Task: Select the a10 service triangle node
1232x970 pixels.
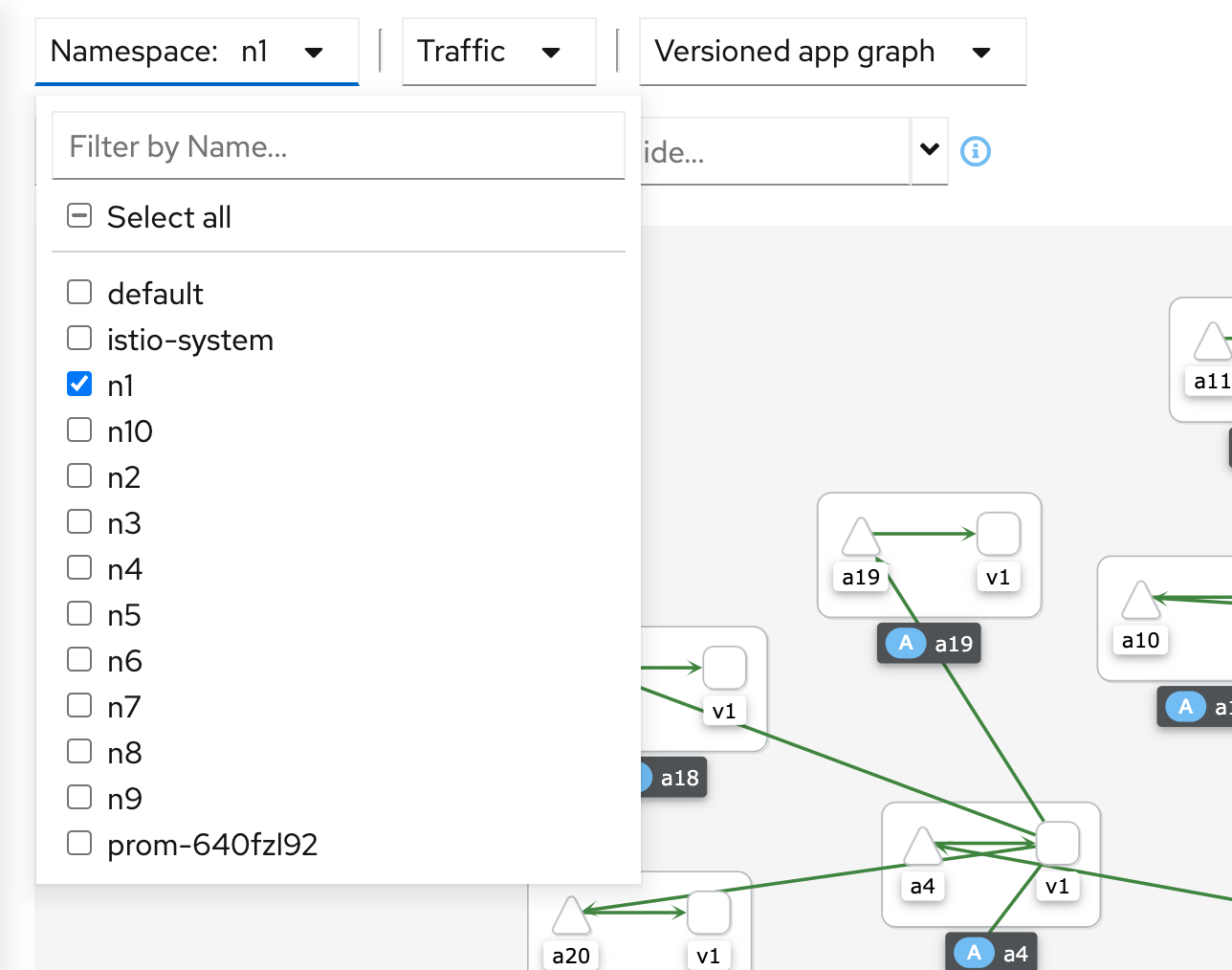Action: click(x=1140, y=601)
